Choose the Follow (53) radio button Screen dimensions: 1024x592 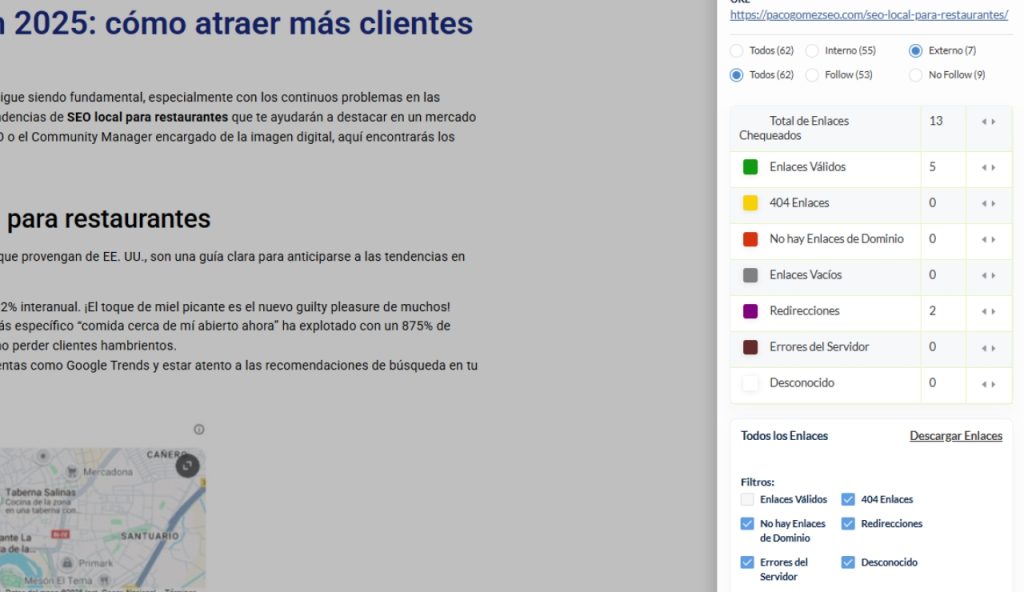coord(813,75)
